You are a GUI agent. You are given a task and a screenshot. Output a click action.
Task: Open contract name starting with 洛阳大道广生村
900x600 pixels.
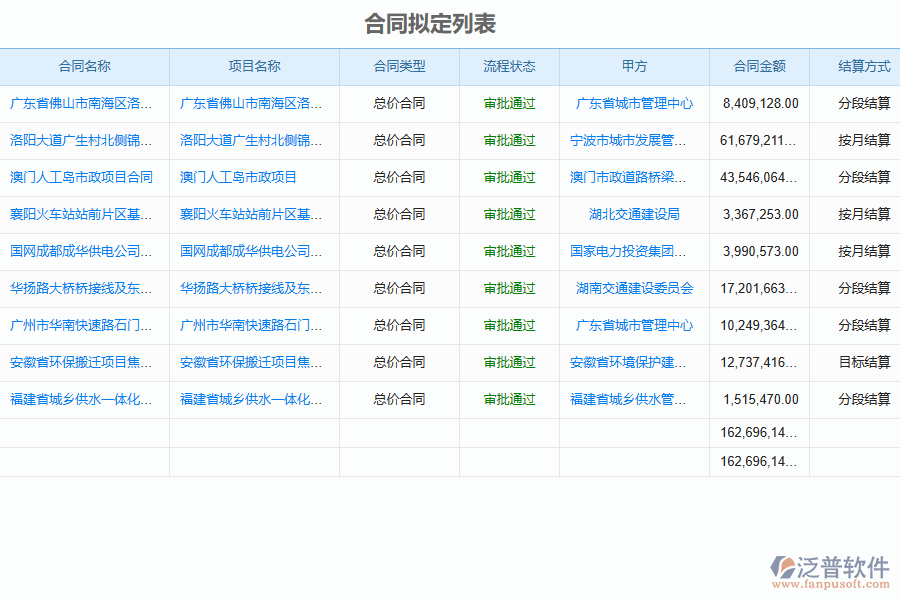[x=82, y=141]
